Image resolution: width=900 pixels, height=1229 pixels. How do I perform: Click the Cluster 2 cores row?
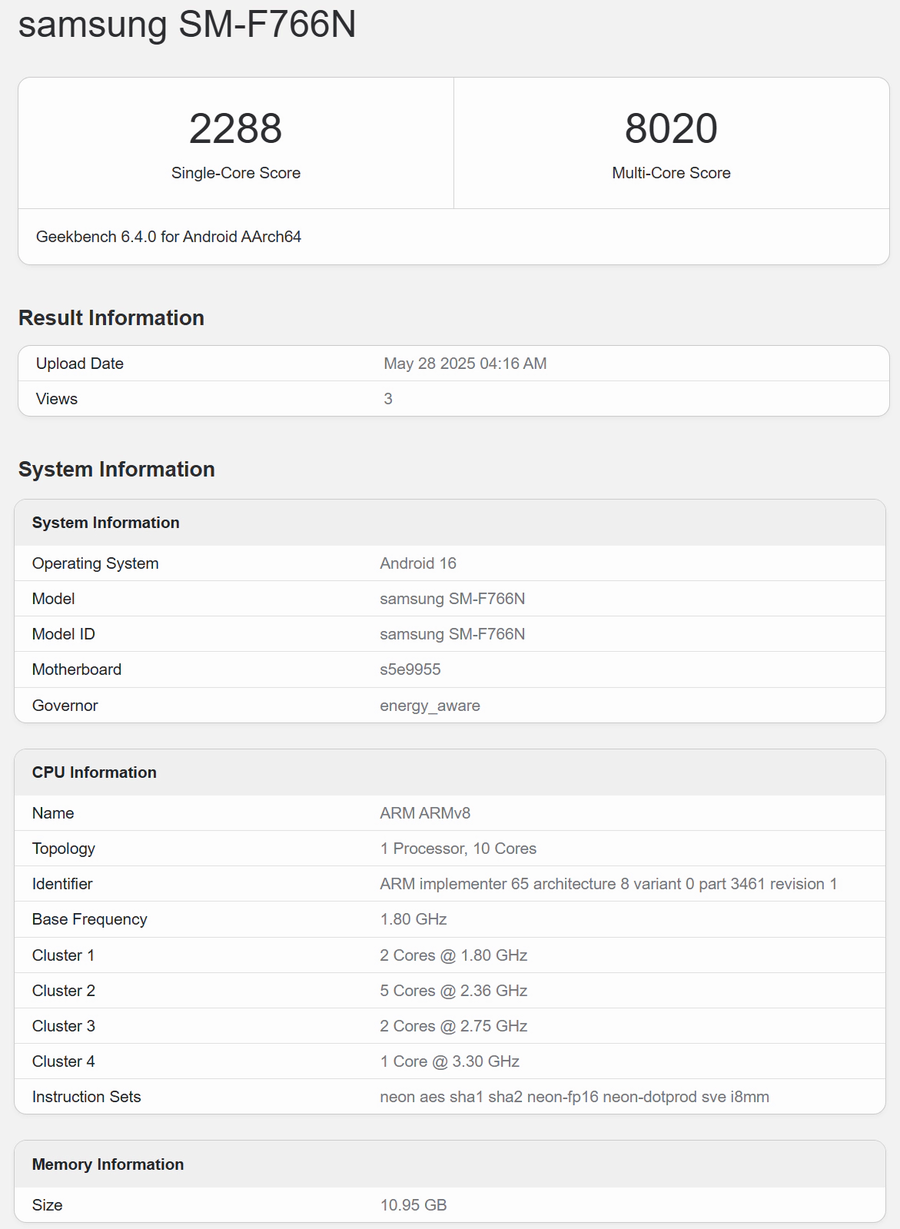450,990
